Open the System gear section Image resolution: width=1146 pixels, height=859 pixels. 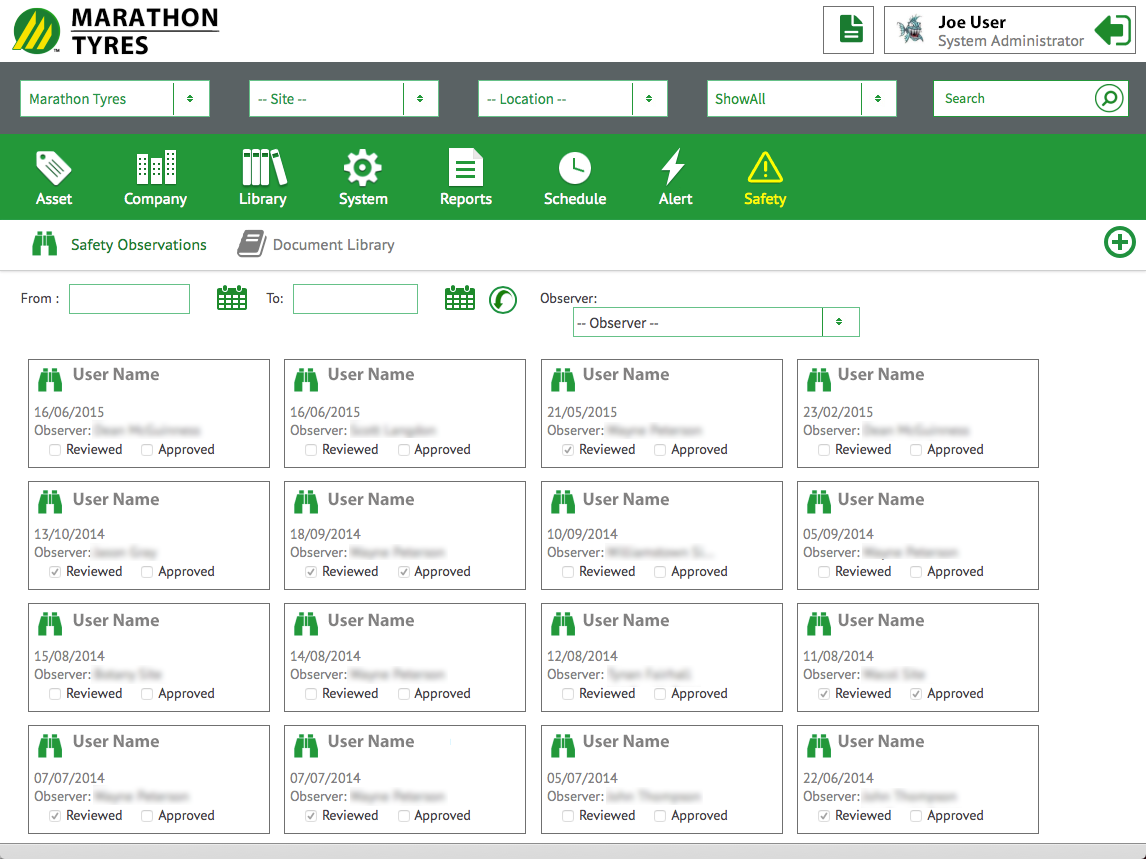tap(363, 178)
